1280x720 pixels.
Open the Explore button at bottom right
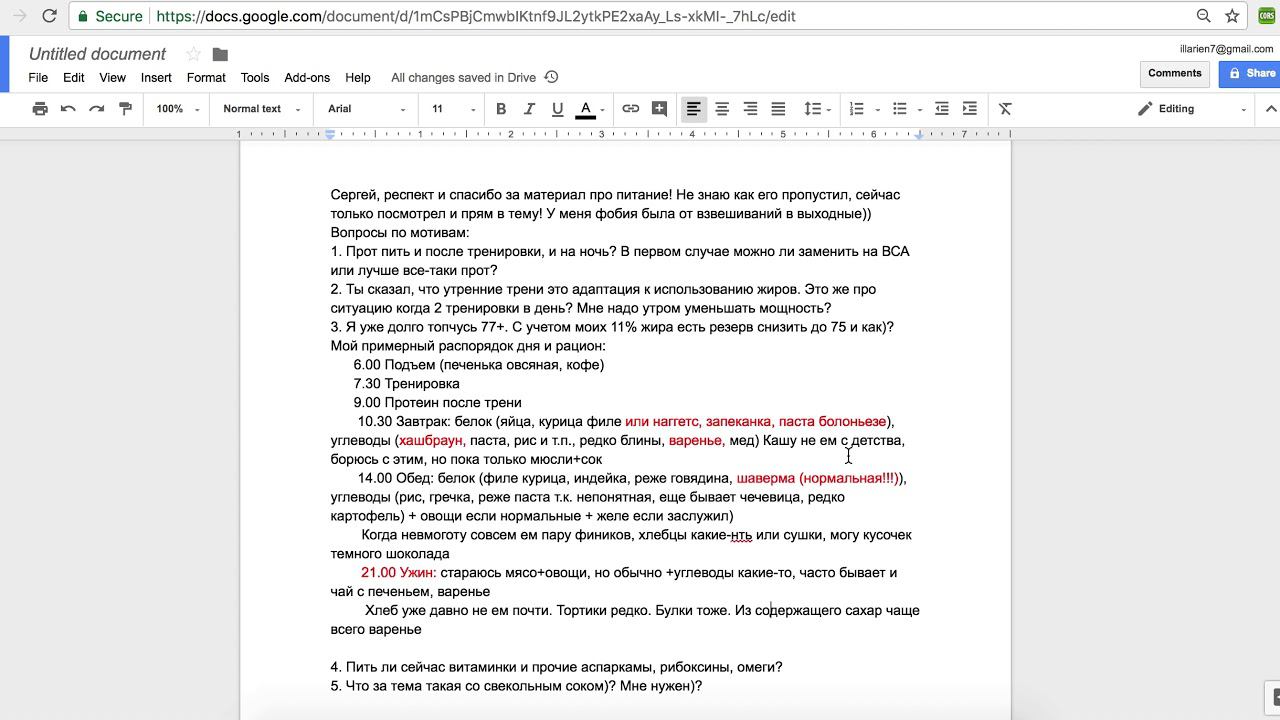[x=1273, y=698]
